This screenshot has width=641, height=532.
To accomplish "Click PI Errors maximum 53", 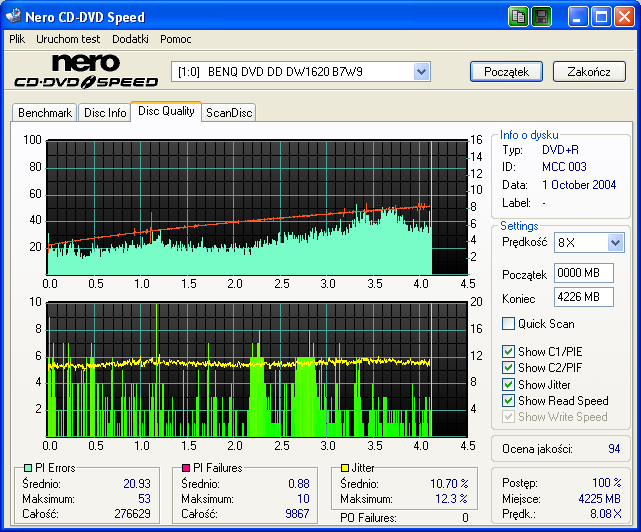I will coord(144,499).
